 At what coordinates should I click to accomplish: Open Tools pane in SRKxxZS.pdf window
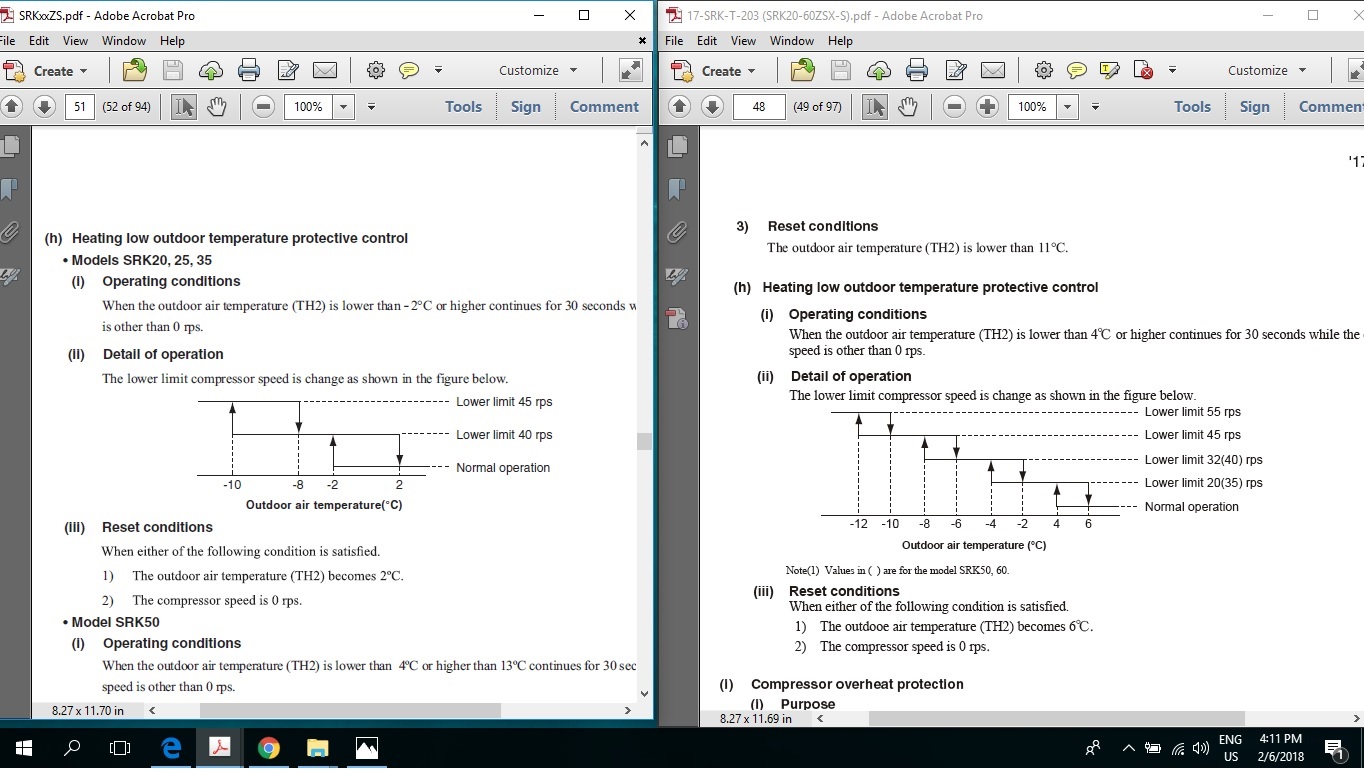463,106
